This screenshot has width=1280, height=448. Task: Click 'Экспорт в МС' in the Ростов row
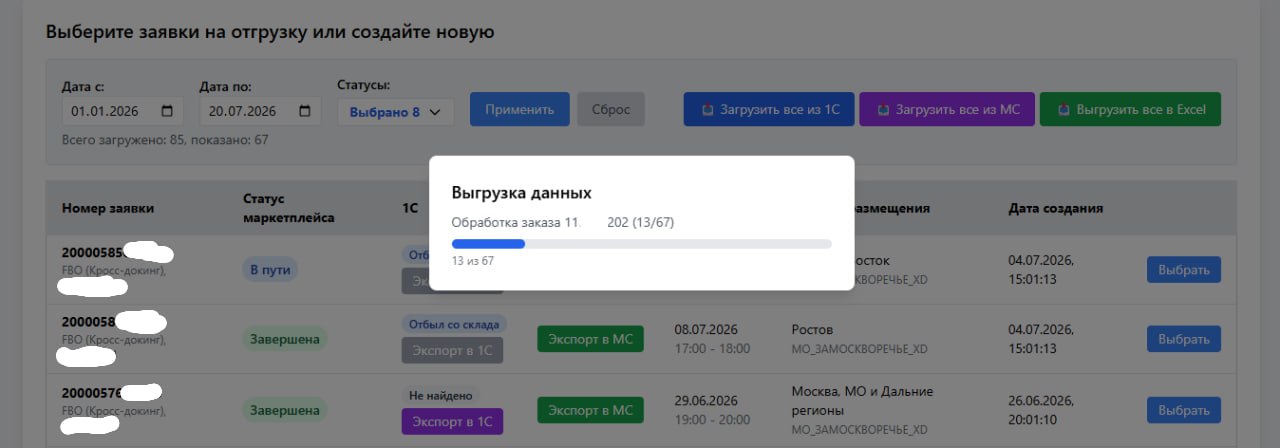(590, 339)
